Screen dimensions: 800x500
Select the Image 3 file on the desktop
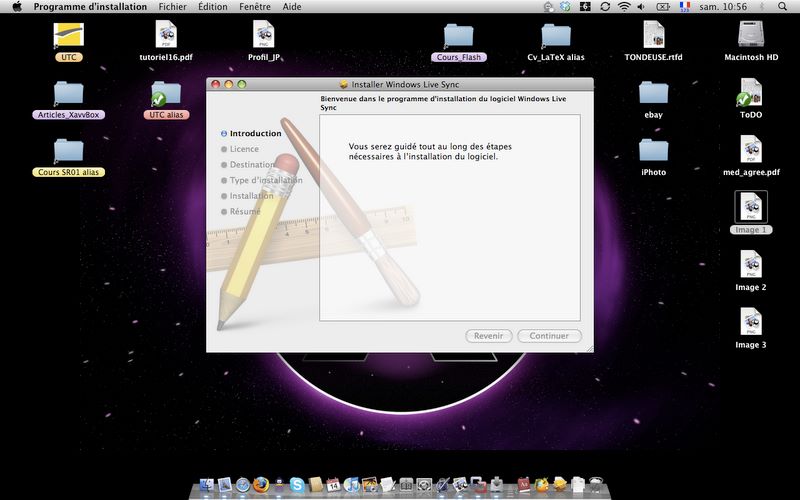point(751,329)
